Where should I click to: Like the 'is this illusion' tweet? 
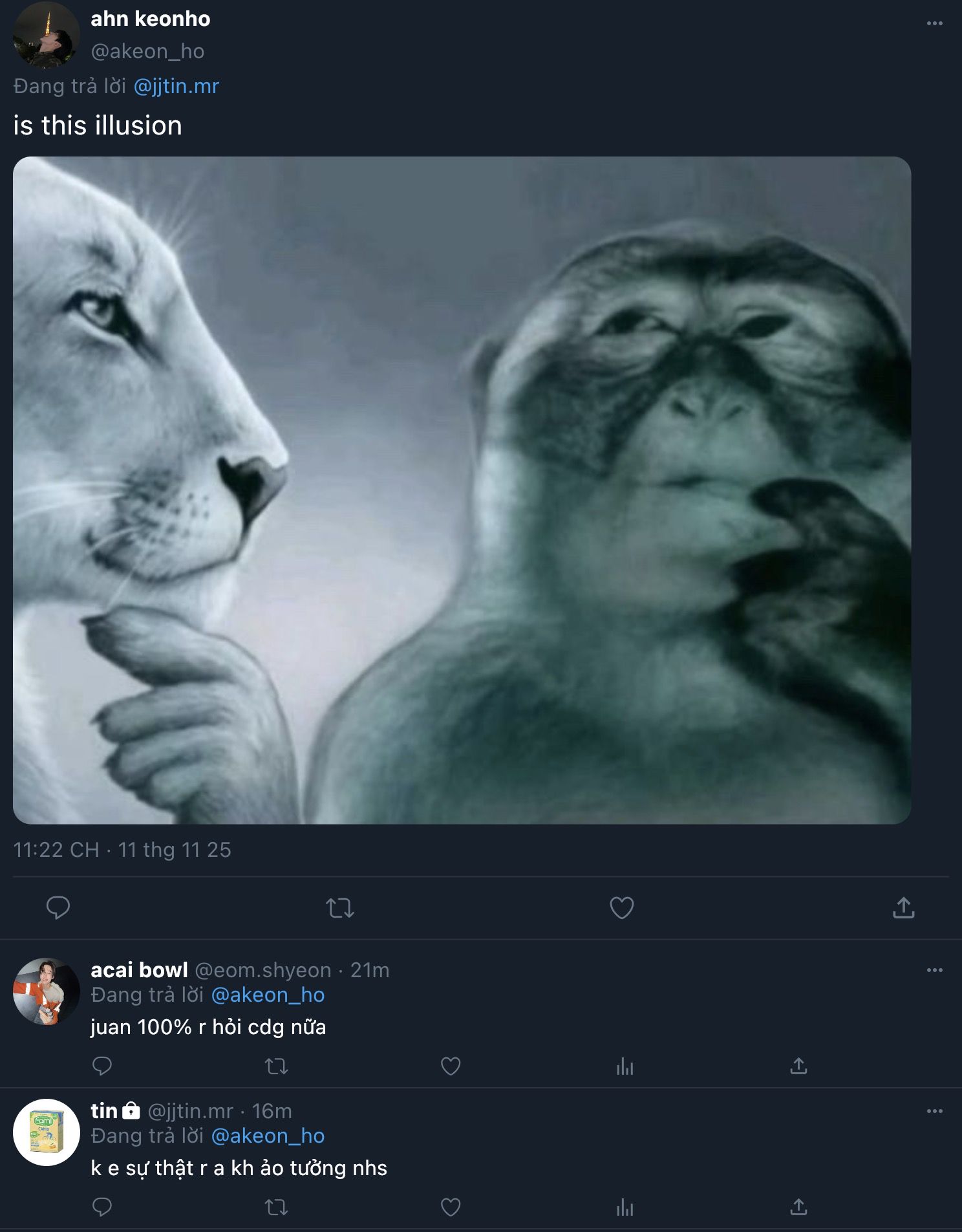tap(622, 907)
